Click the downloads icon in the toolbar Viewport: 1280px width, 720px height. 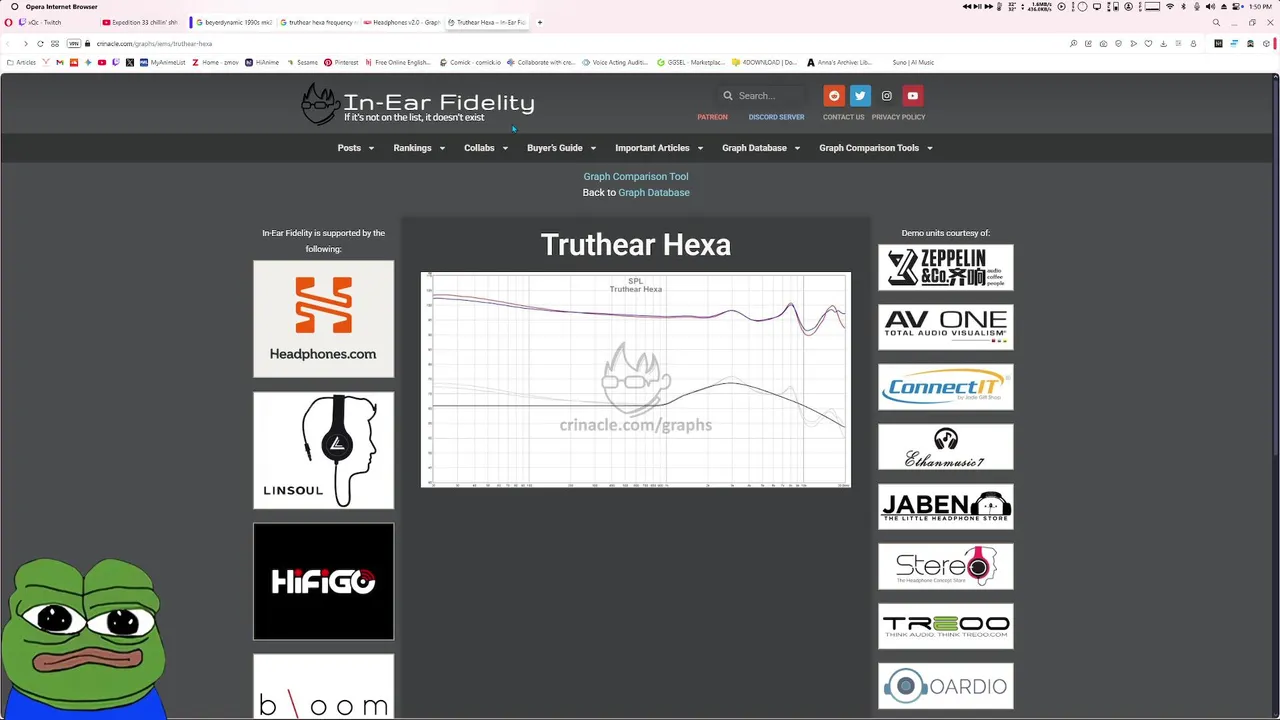coord(1163,44)
